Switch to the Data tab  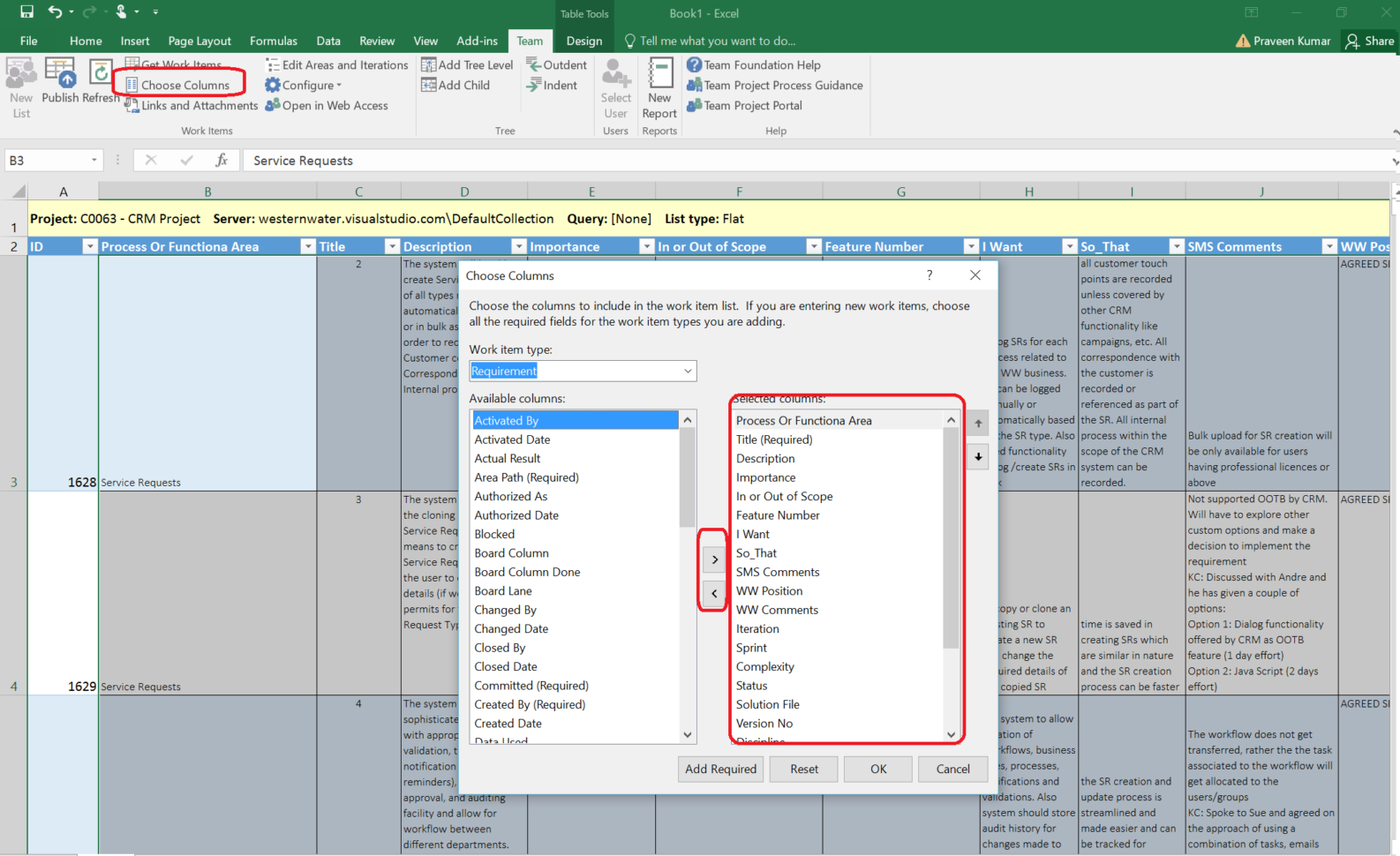pos(328,41)
